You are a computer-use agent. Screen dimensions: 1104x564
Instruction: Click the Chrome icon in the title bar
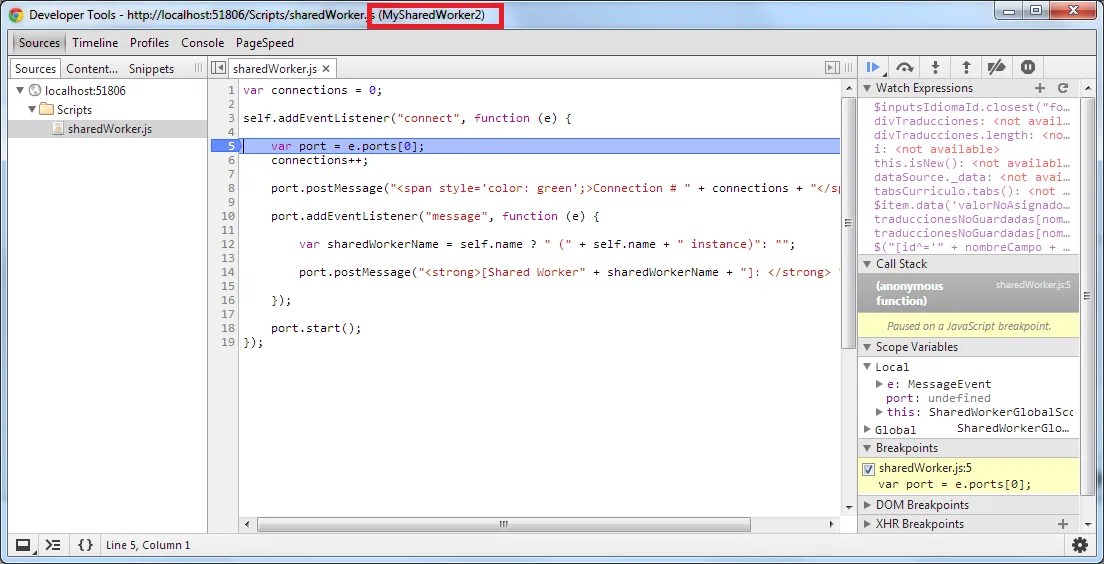point(15,14)
